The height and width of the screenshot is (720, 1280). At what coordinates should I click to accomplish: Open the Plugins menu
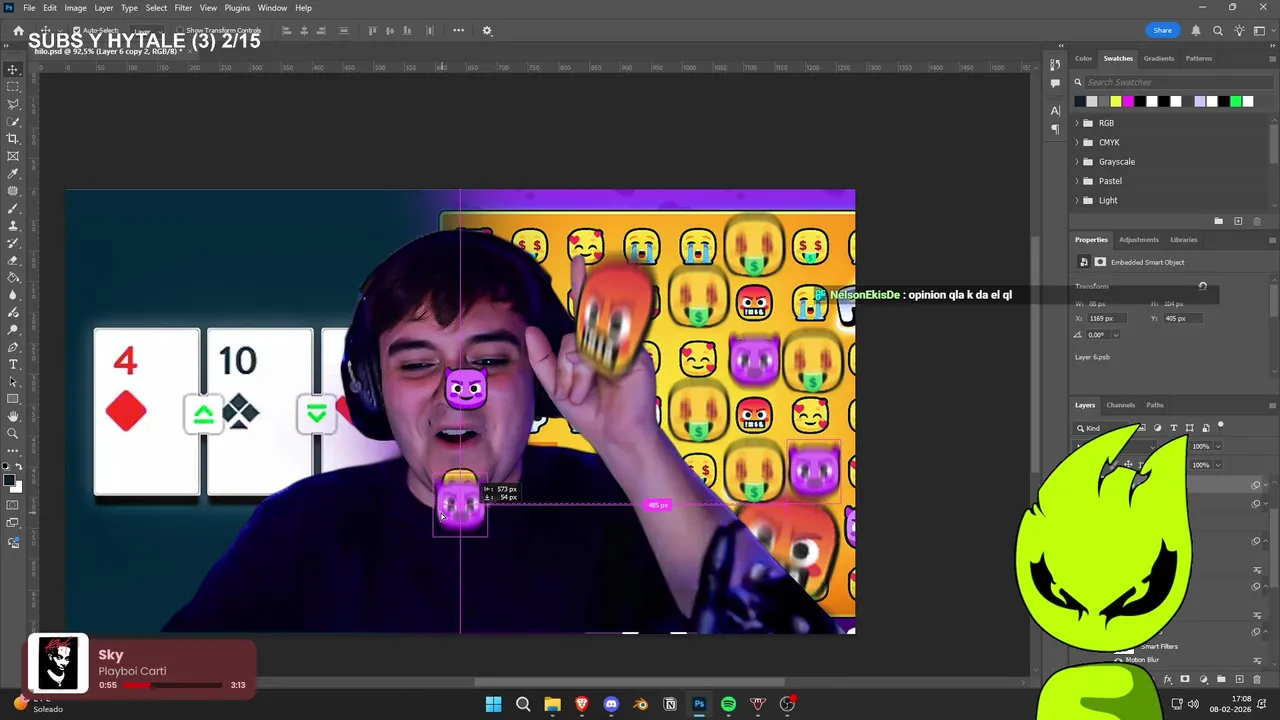pos(237,8)
